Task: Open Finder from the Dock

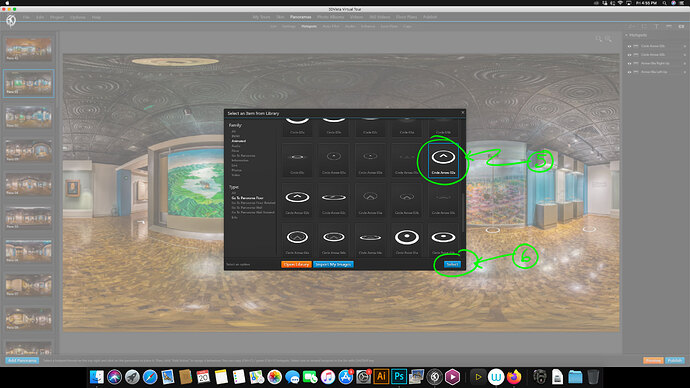Action: [97, 377]
